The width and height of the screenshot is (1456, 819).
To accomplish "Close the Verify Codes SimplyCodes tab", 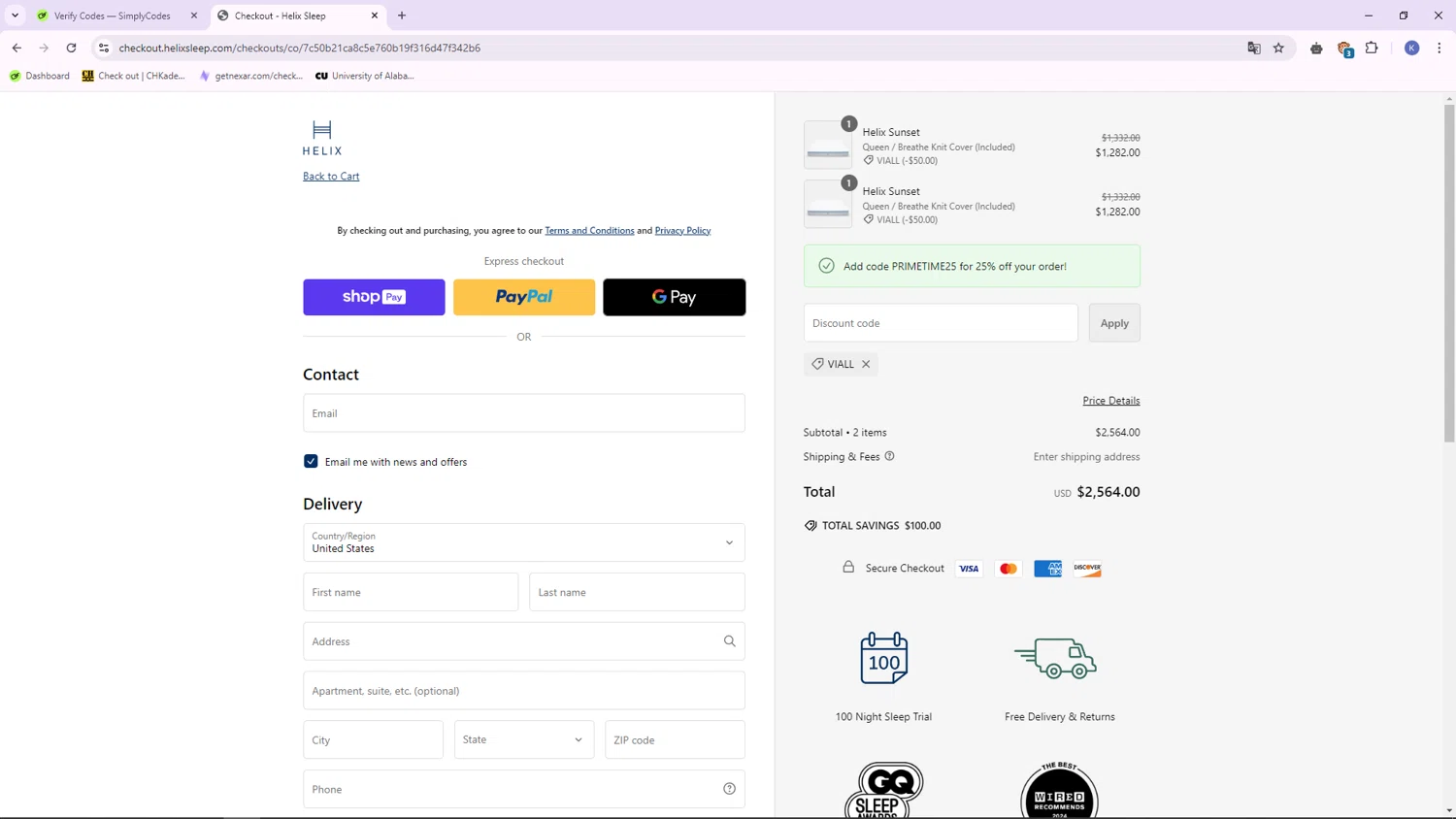I will [x=194, y=16].
